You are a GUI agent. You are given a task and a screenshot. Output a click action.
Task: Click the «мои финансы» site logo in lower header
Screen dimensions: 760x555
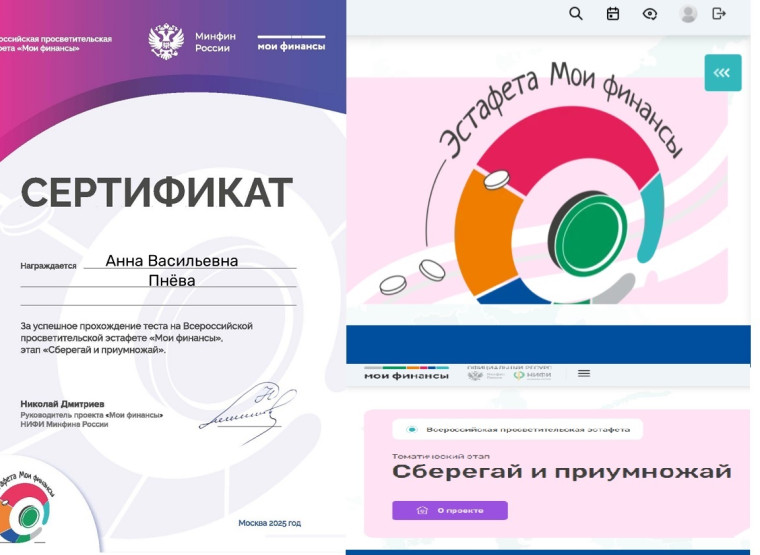coord(406,373)
